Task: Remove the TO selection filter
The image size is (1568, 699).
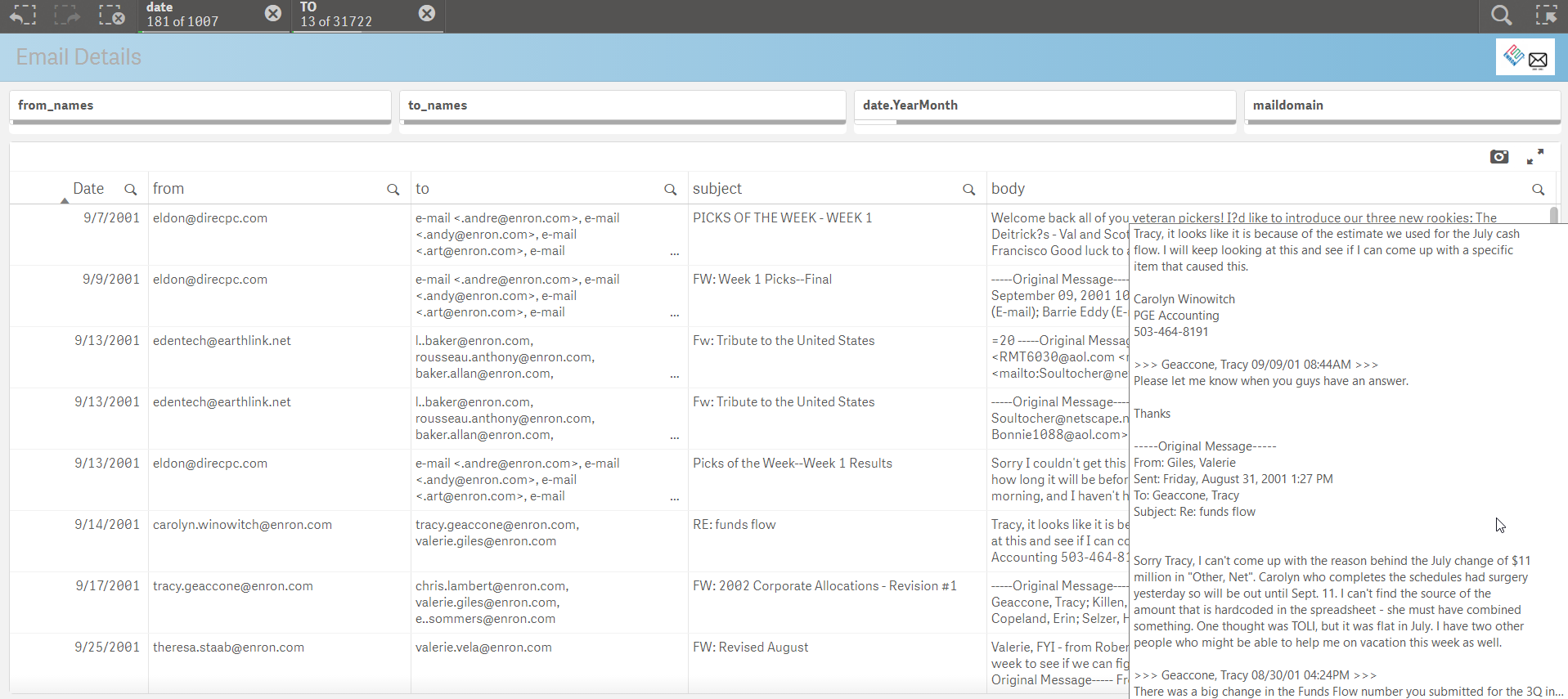Action: point(427,13)
